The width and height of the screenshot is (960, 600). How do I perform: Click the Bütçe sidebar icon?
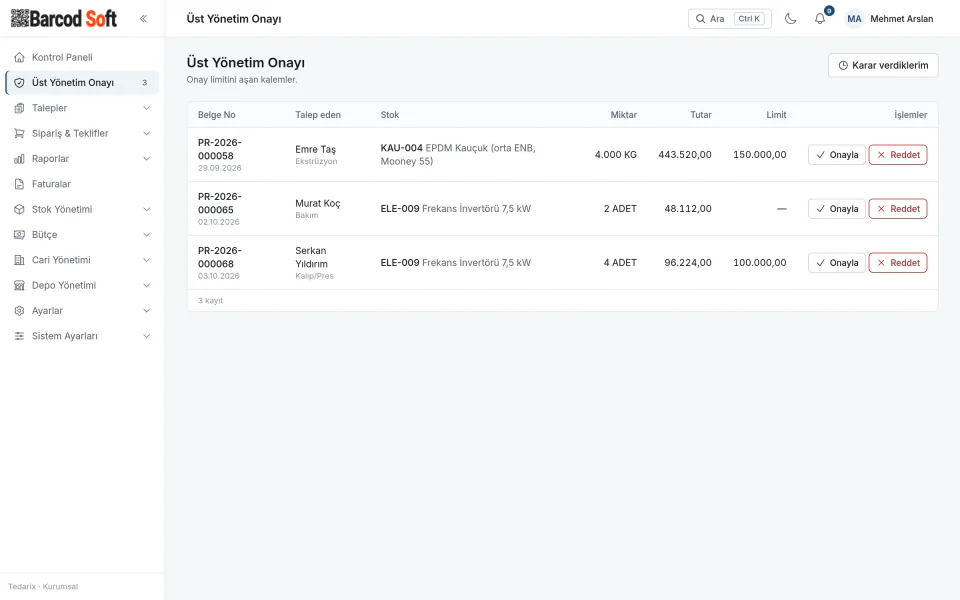[20, 234]
